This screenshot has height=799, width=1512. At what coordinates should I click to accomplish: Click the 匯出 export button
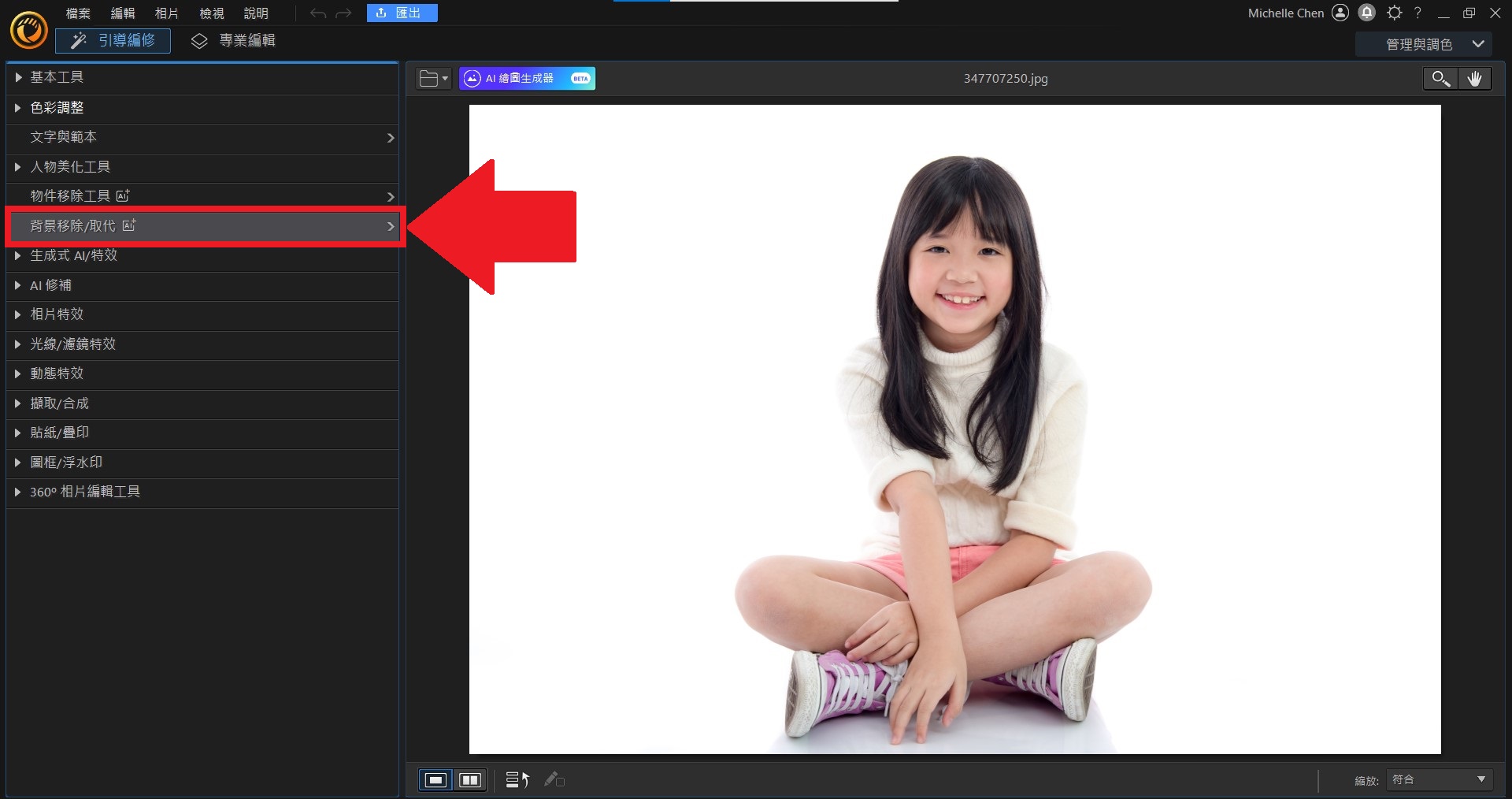click(402, 13)
